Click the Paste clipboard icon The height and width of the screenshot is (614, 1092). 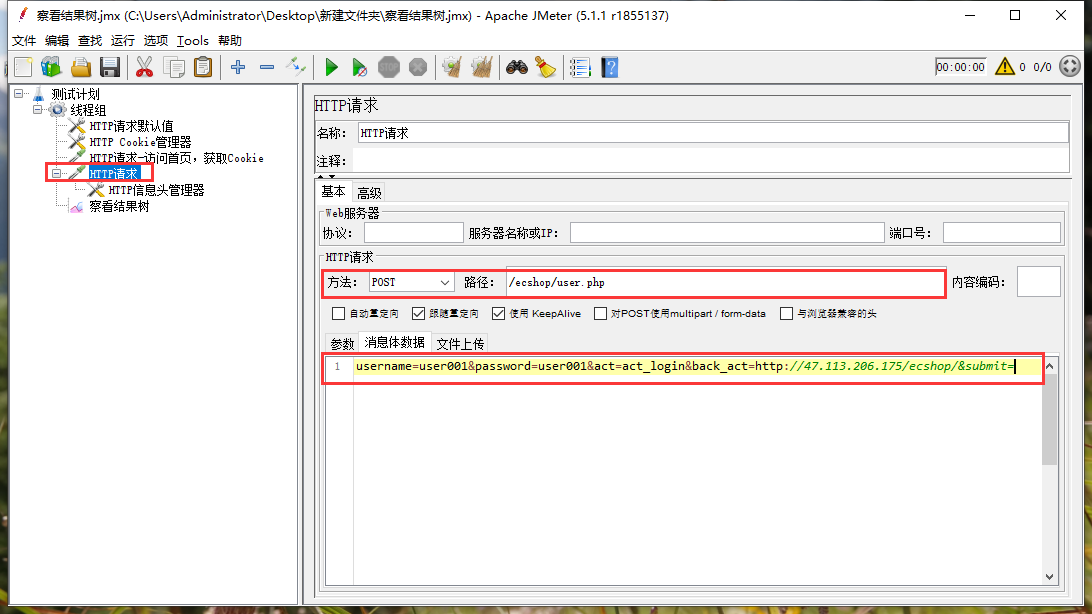pyautogui.click(x=203, y=68)
